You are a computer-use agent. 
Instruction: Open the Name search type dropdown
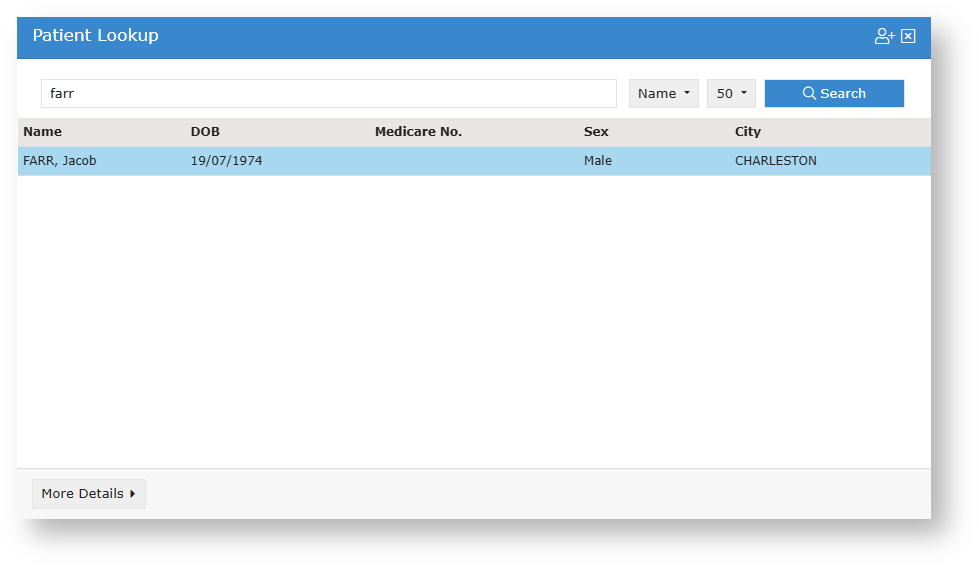pos(663,93)
